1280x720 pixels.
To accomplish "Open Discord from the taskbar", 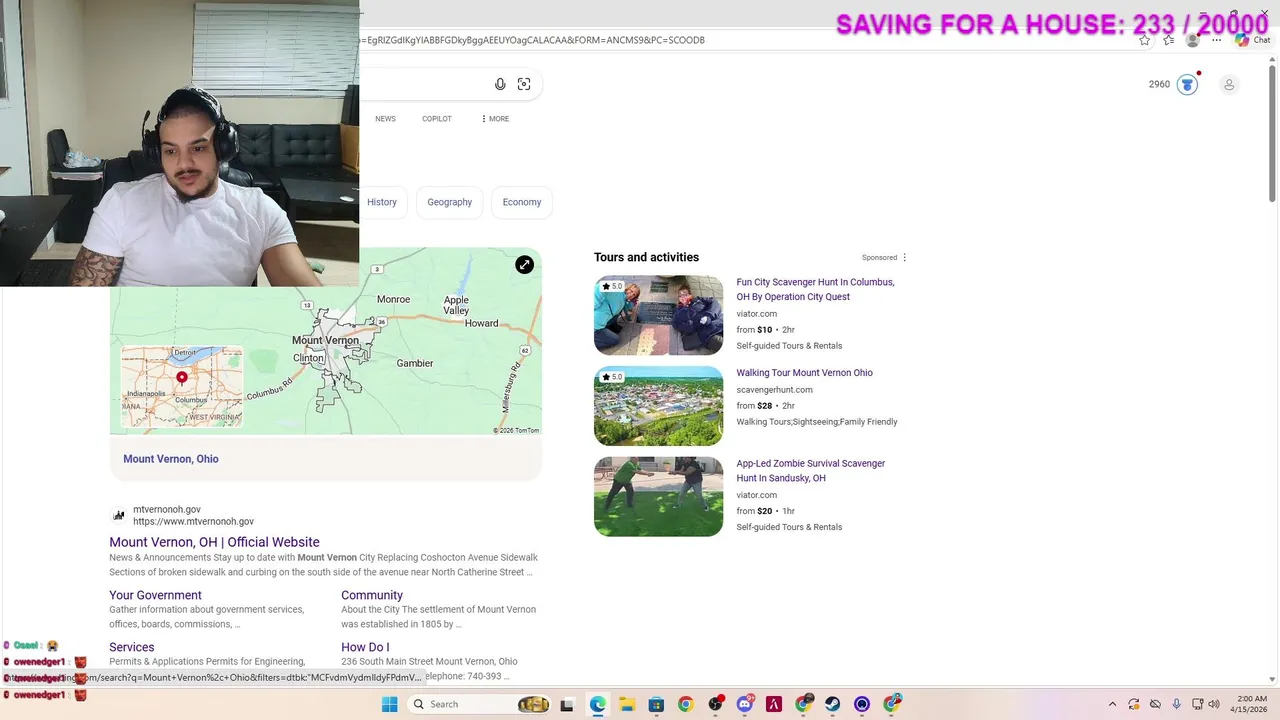I will [745, 704].
